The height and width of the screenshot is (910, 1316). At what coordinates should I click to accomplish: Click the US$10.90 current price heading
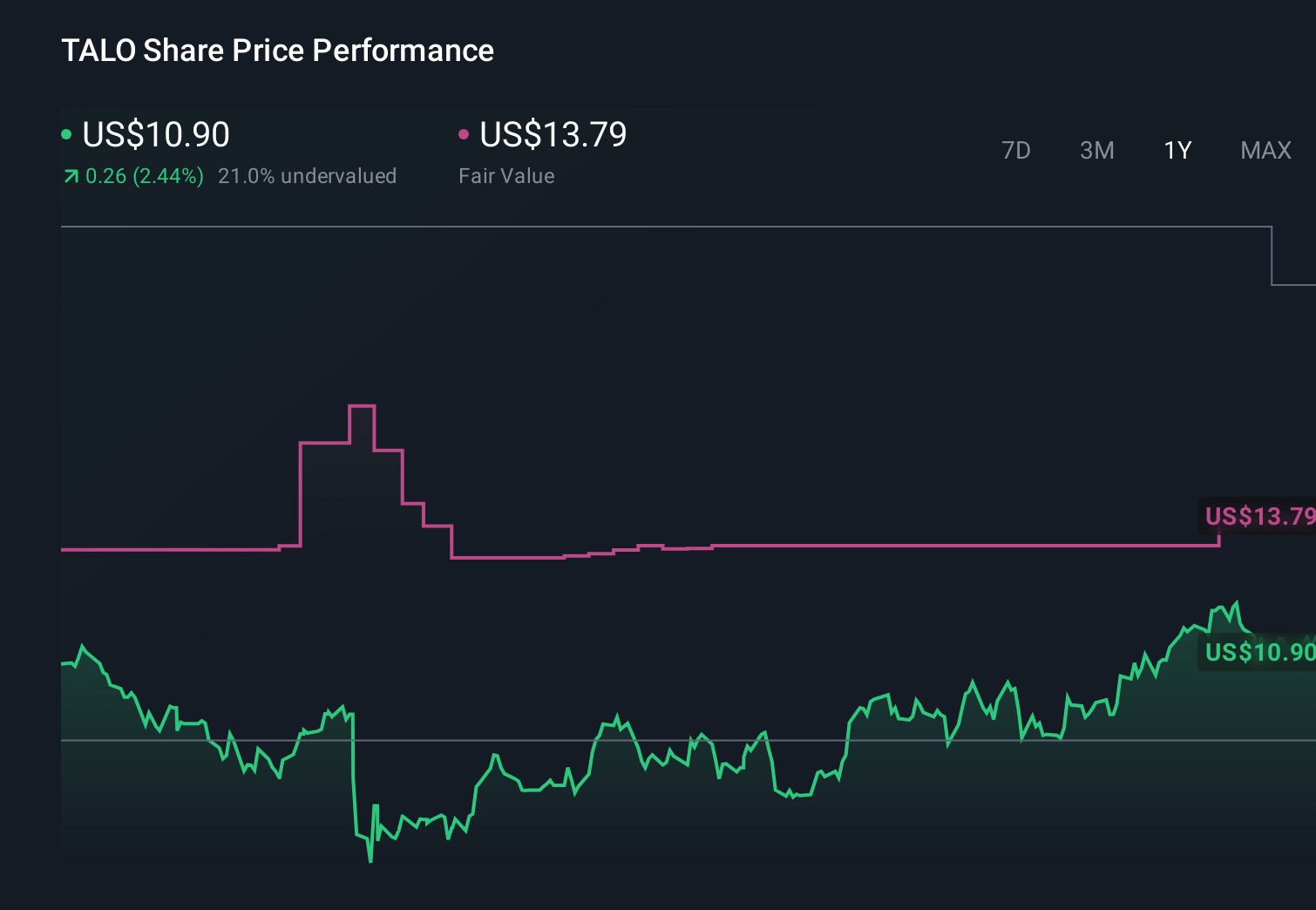click(155, 134)
